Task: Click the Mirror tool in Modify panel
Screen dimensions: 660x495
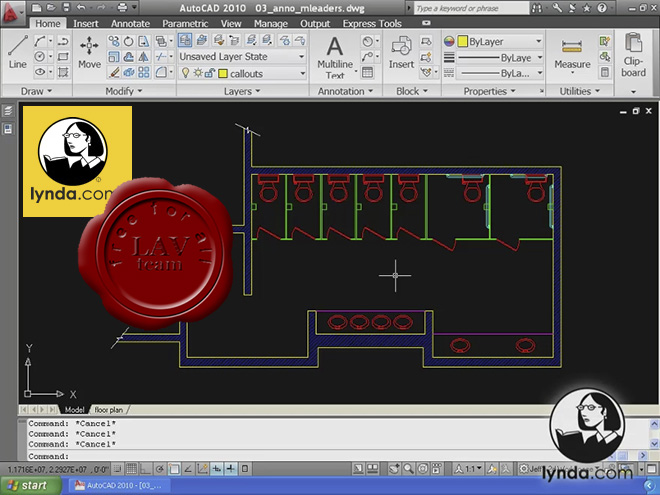Action: tap(144, 56)
